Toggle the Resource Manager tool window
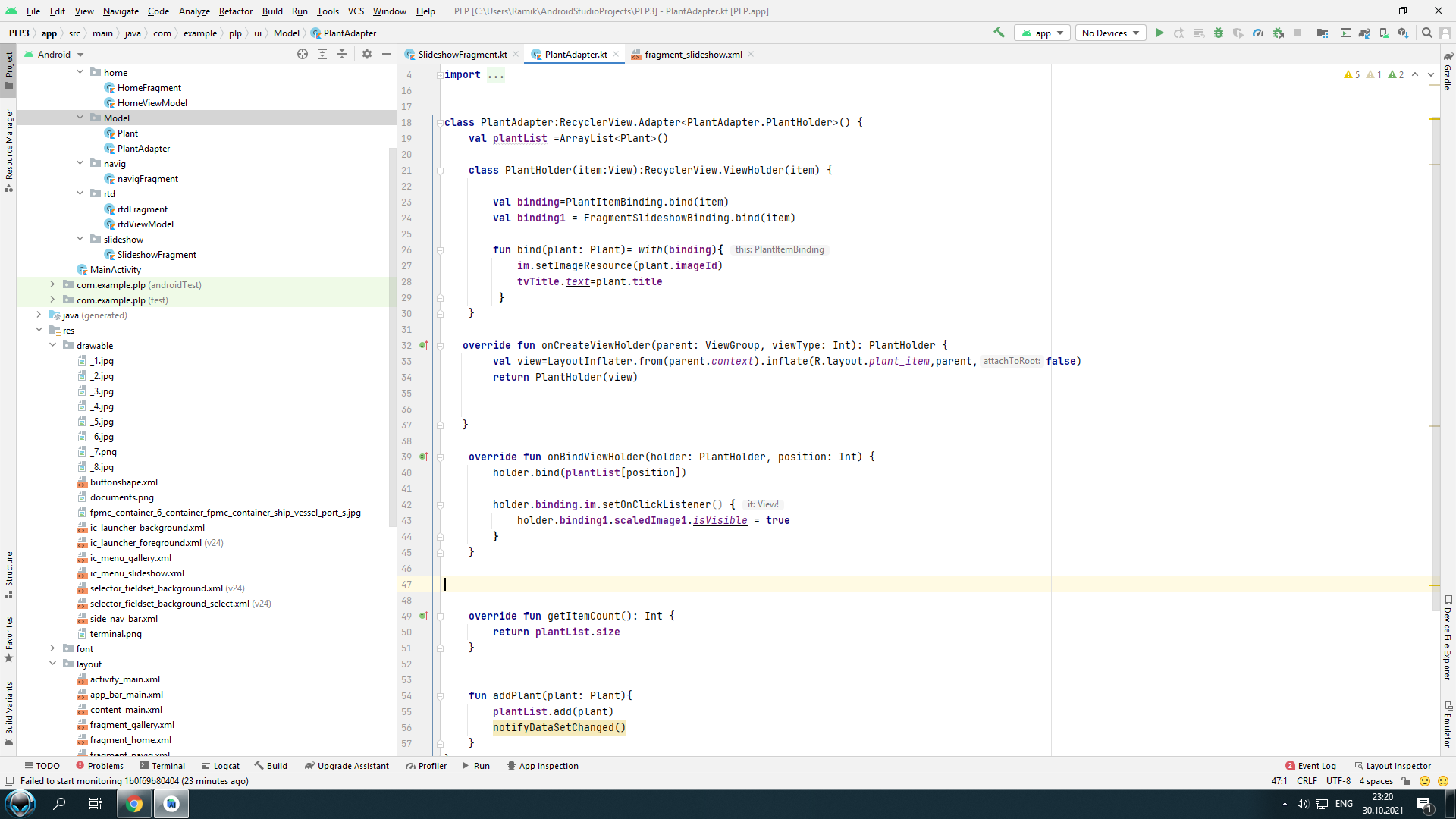Viewport: 1456px width, 819px height. tap(8, 150)
